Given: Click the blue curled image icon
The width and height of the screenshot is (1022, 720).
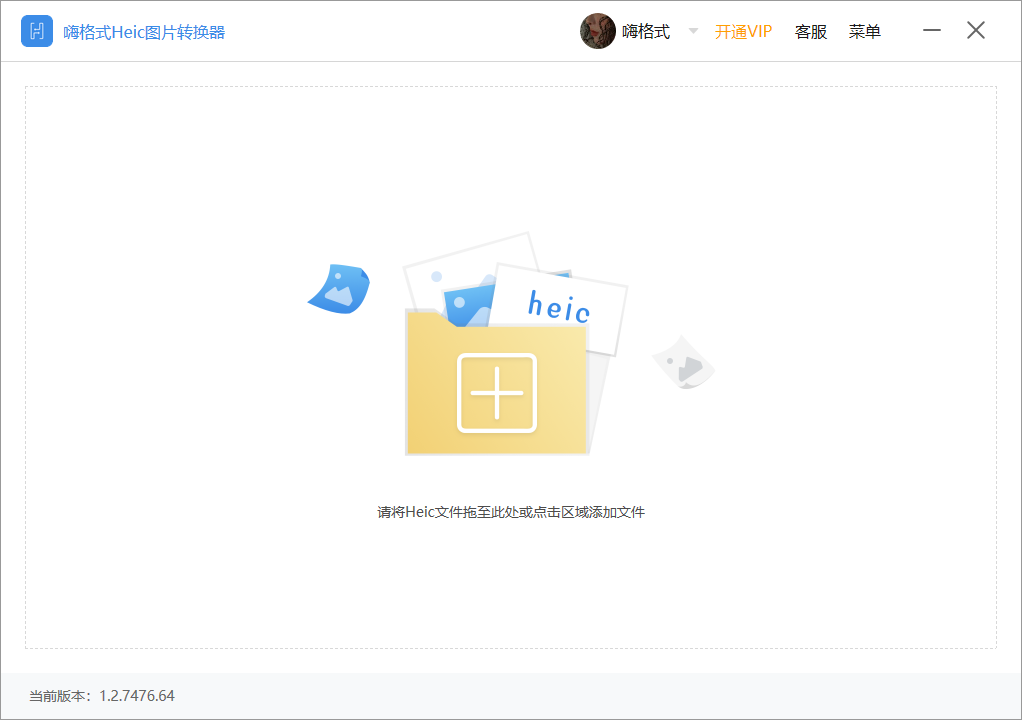Looking at the screenshot, I should [x=340, y=289].
